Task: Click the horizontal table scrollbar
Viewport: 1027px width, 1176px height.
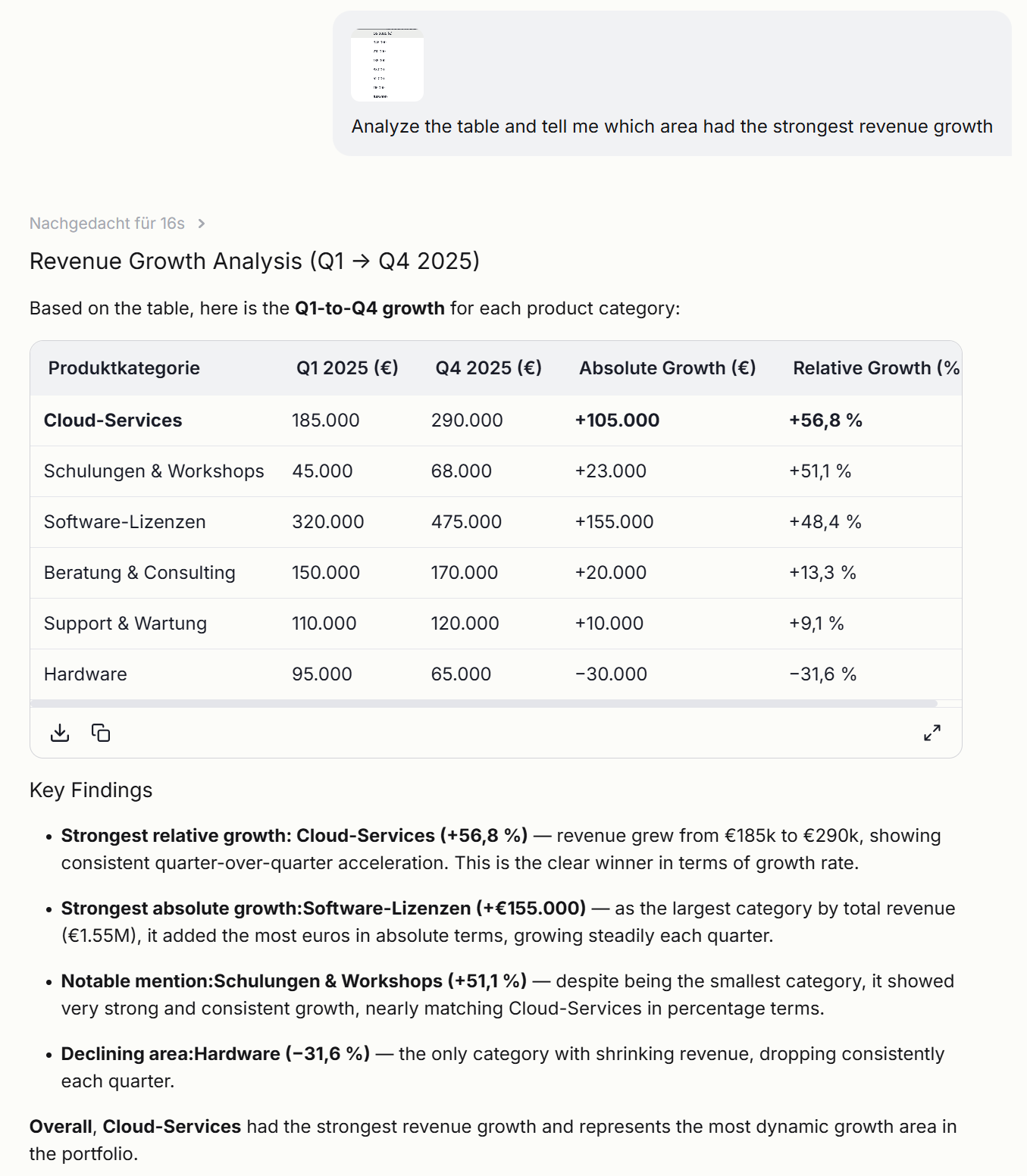Action: pos(484,704)
